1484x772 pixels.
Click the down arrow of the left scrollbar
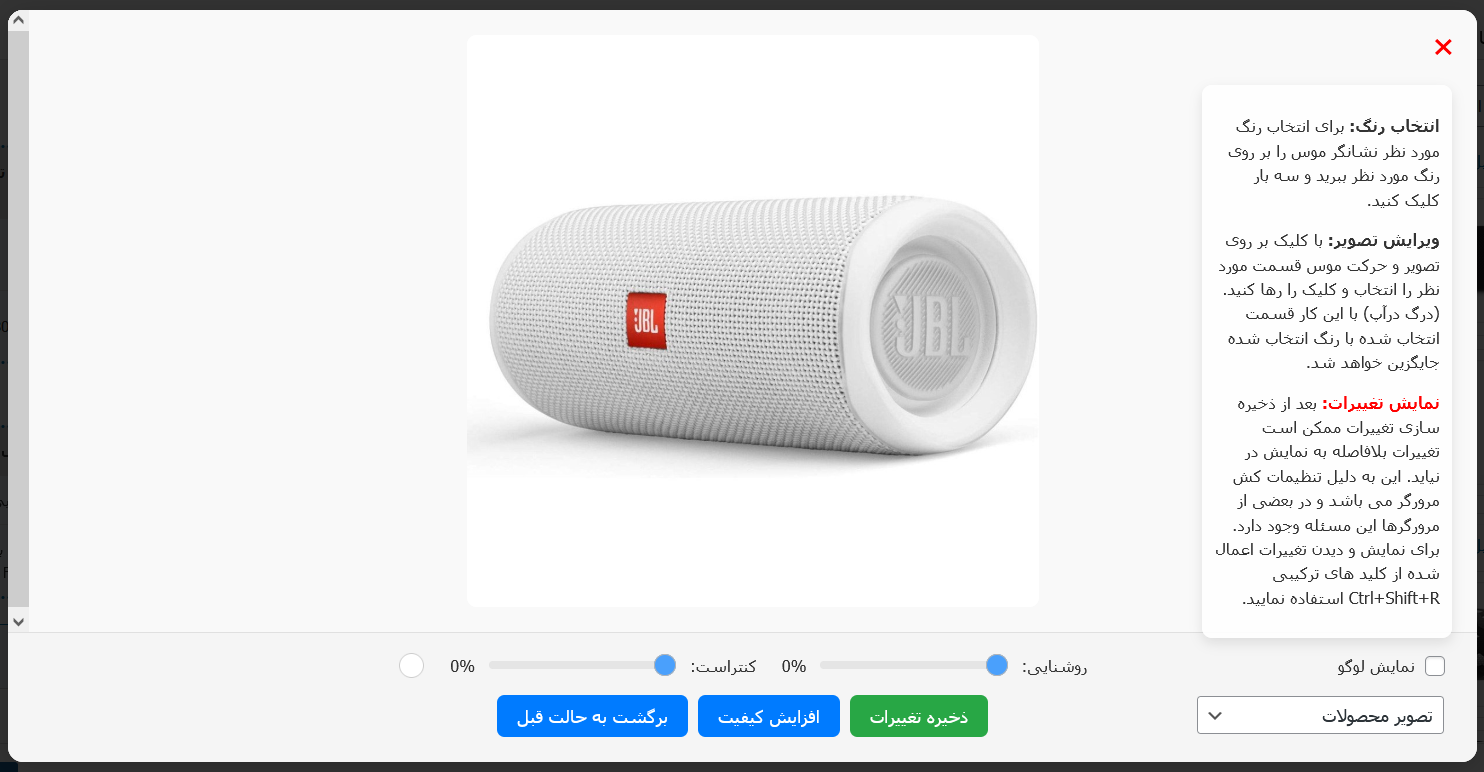18,621
